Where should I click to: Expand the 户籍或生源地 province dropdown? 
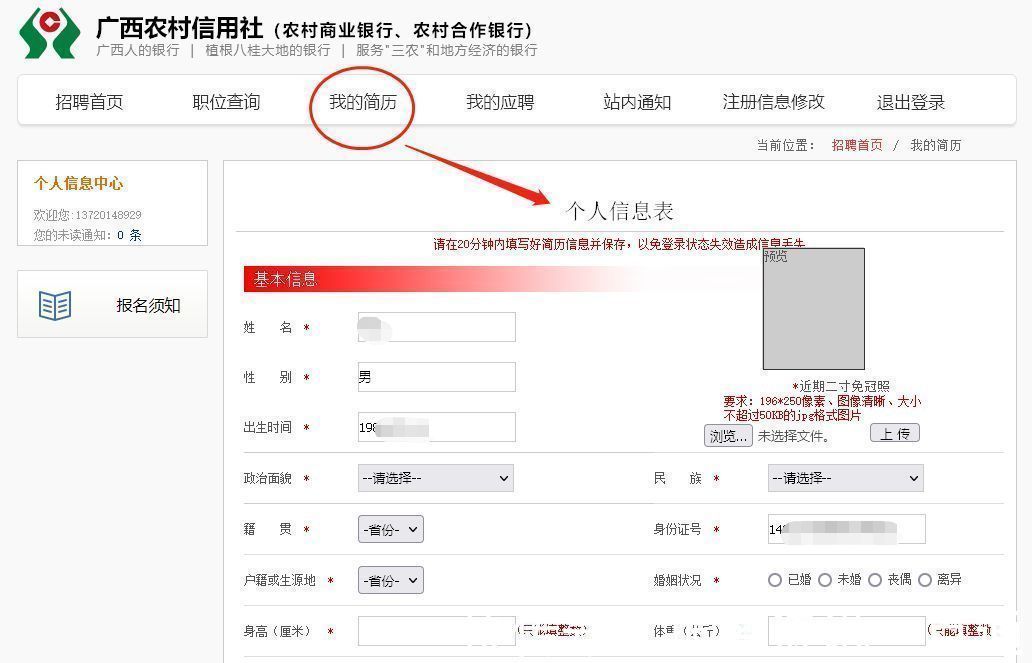pos(391,580)
